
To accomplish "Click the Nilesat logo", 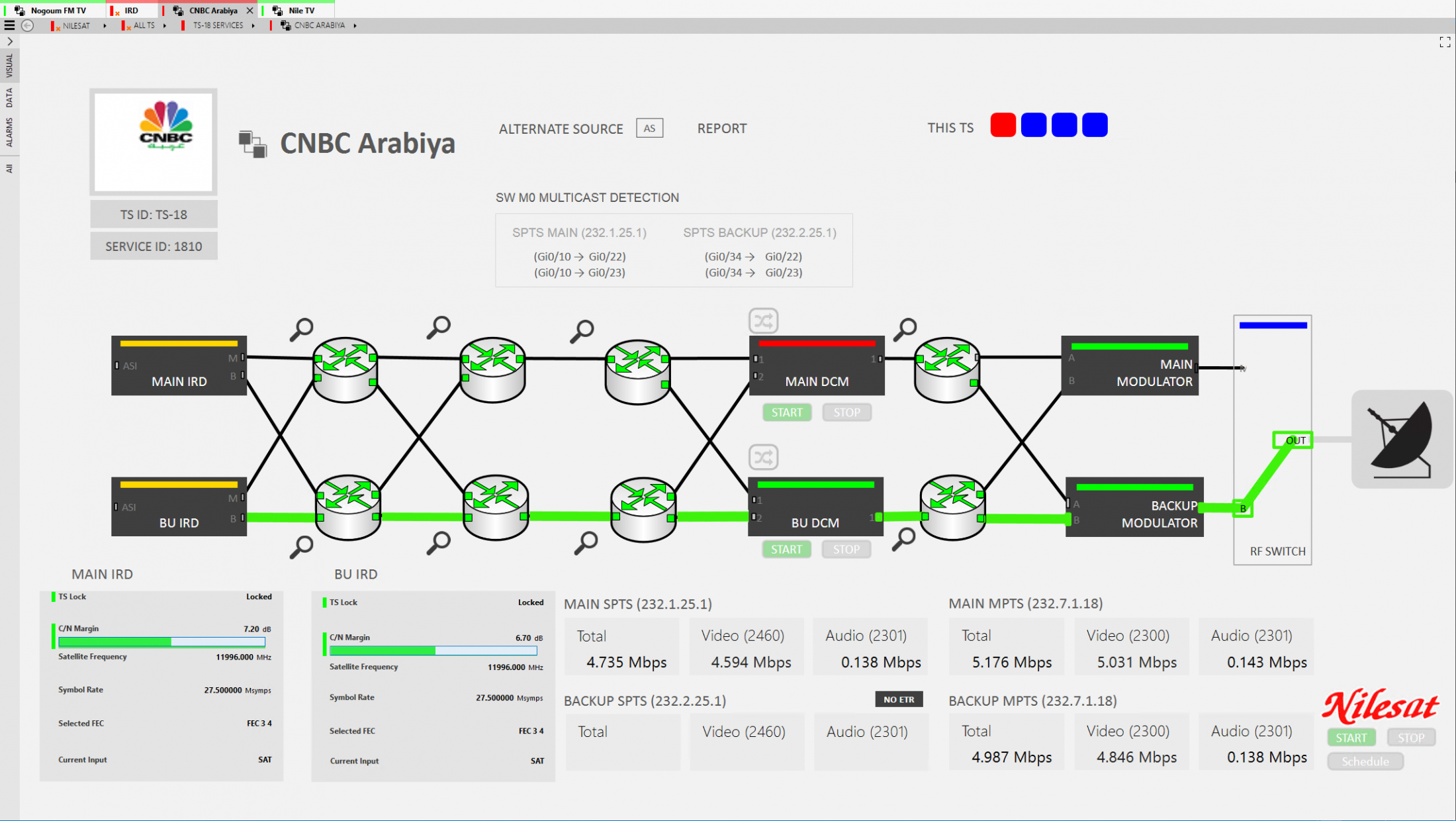I will 1380,706.
